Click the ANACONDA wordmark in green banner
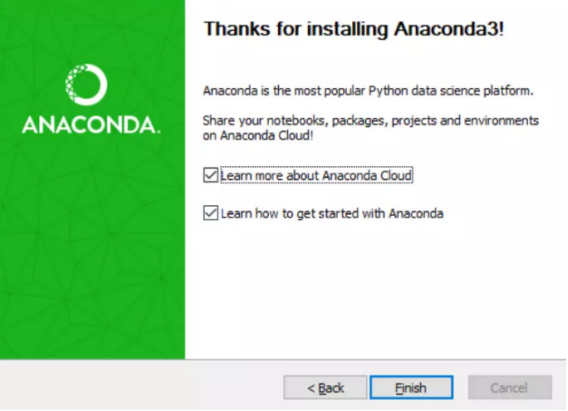 point(91,125)
